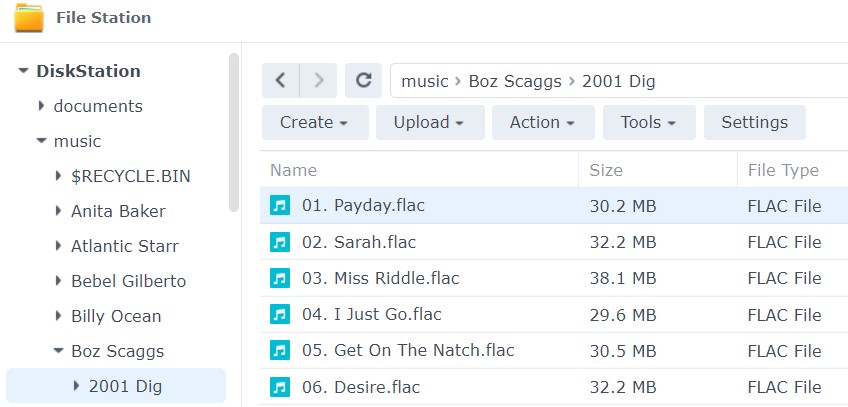
Task: Refresh the current folder listing
Action: 363,81
